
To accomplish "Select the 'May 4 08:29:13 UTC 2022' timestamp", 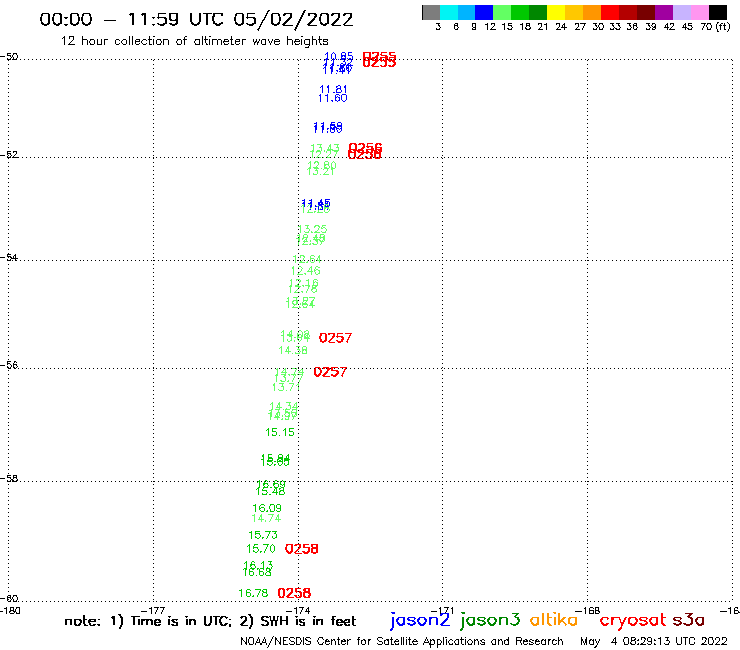I will pos(654,641).
